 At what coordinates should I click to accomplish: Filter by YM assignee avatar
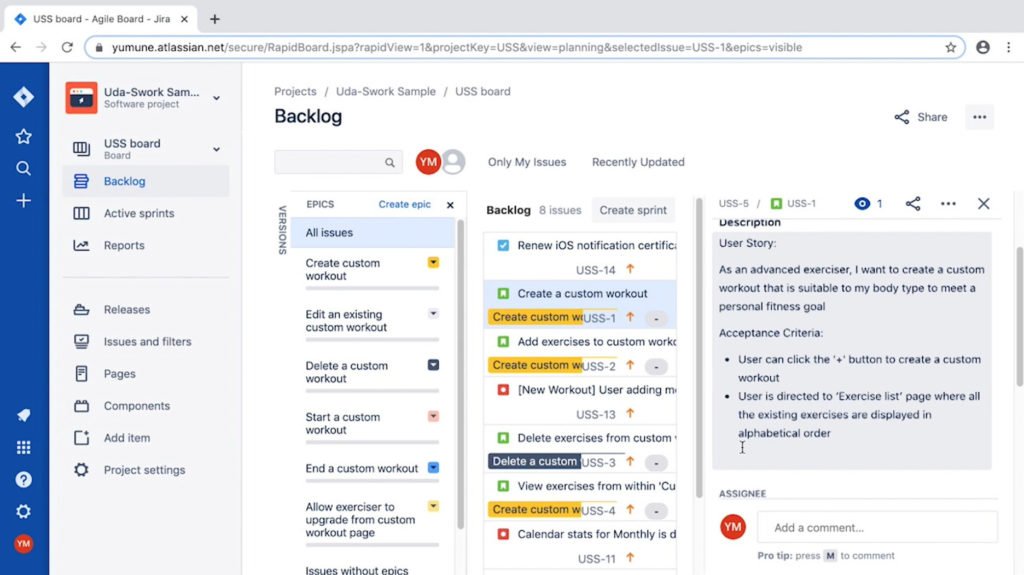coord(428,162)
